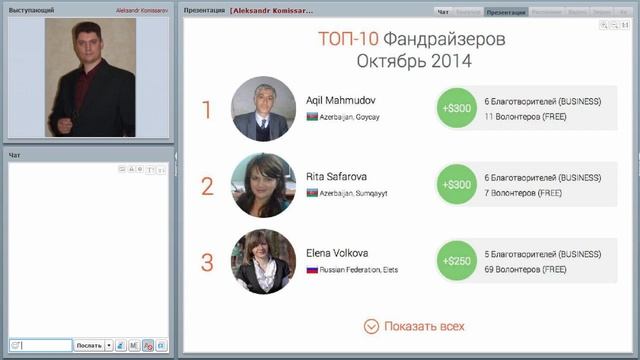Click the ТОП-10 Фандрайзеров heading
This screenshot has width=640, height=360.
(412, 39)
